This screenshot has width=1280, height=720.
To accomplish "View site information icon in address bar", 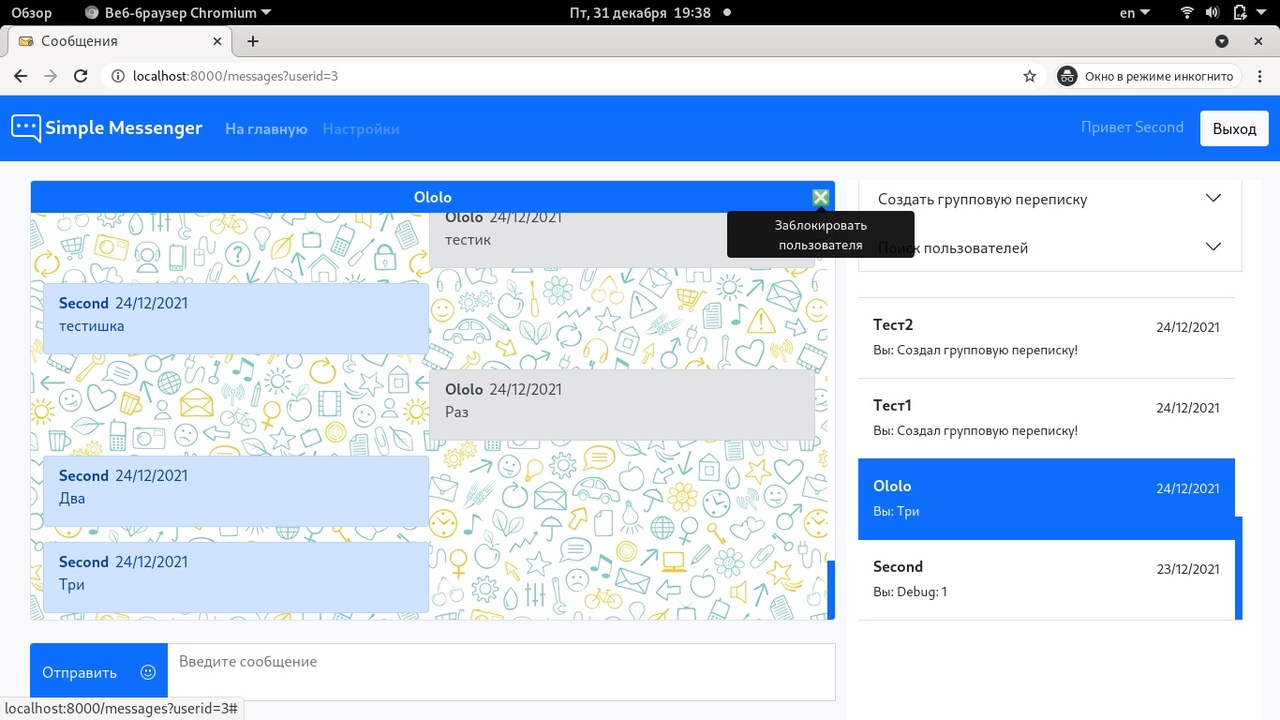I will pyautogui.click(x=117, y=76).
